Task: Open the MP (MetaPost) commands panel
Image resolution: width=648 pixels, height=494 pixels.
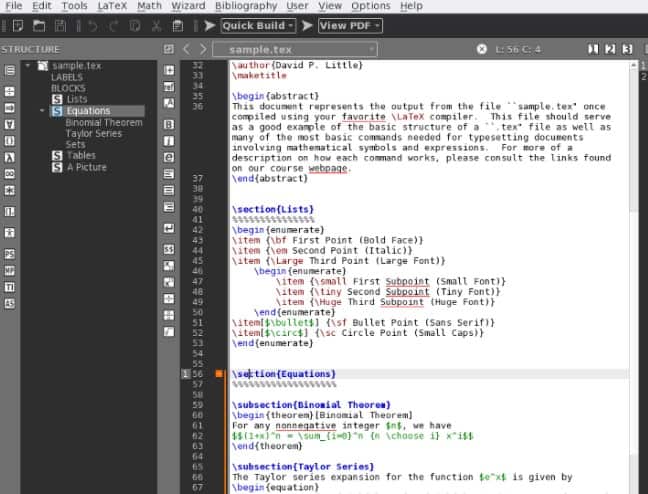Action: 9,270
